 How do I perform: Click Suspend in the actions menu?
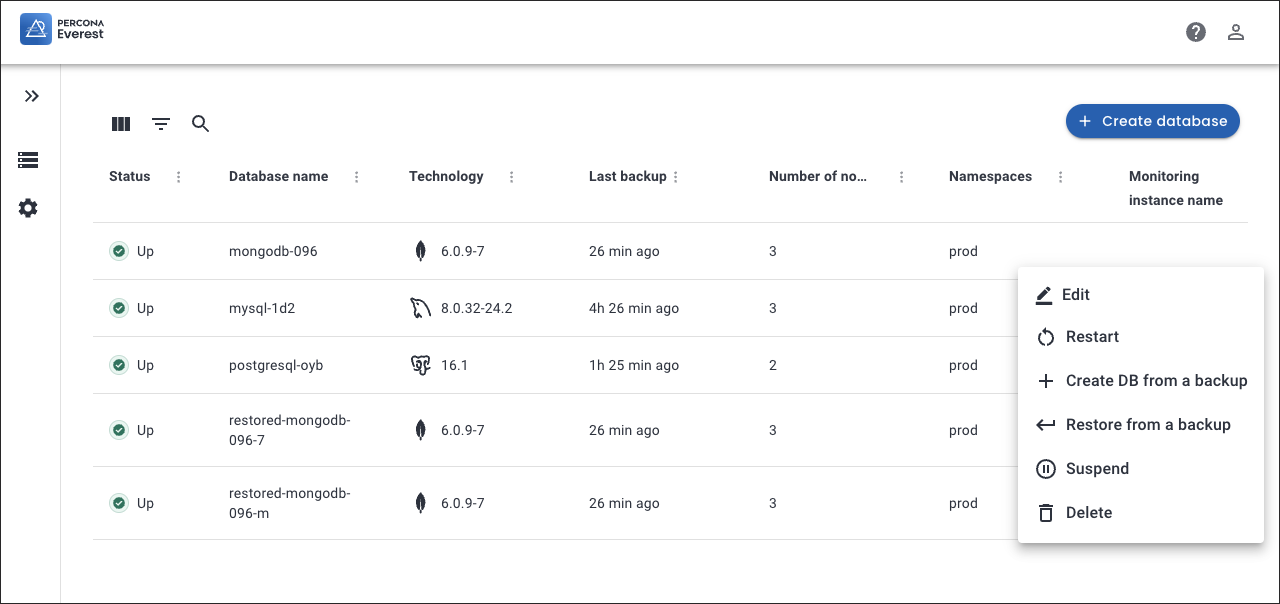(1097, 469)
